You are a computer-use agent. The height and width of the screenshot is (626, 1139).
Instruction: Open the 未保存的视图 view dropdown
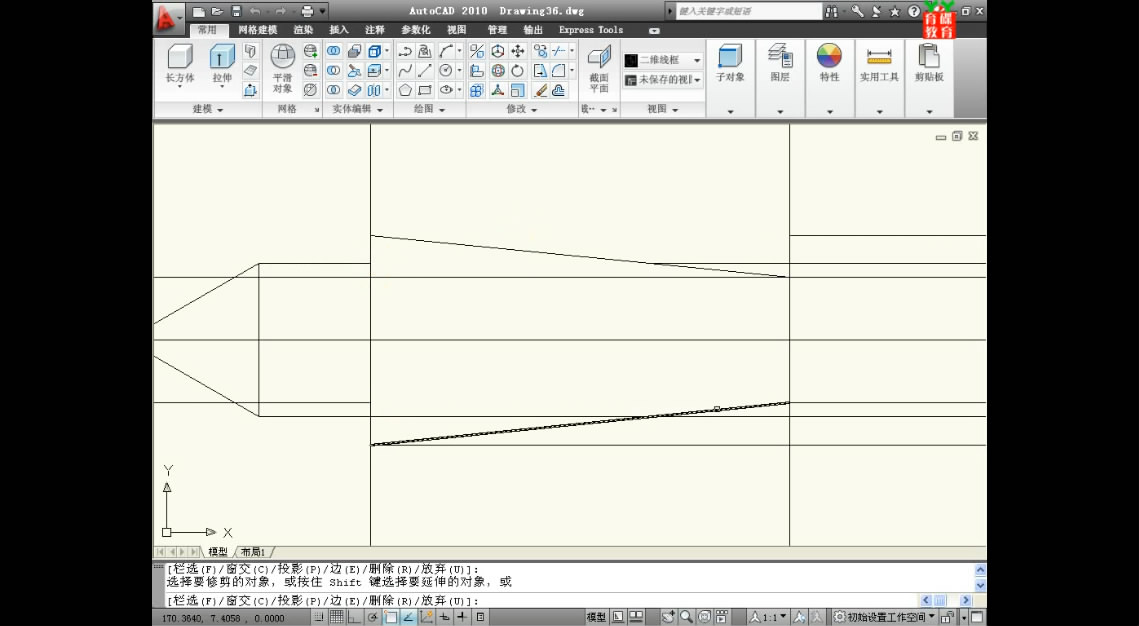663,80
